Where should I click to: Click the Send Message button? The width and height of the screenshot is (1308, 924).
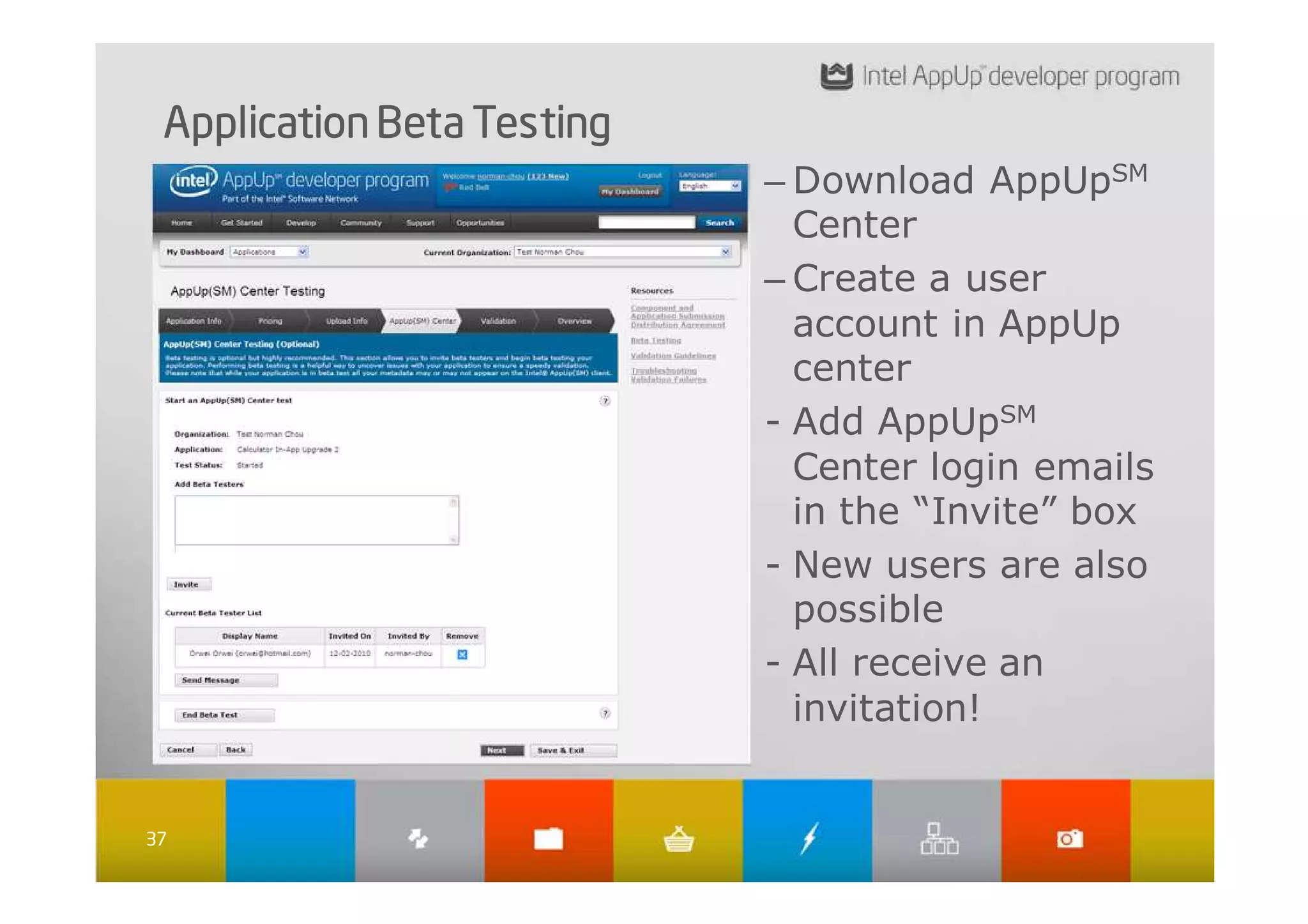pyautogui.click(x=226, y=680)
